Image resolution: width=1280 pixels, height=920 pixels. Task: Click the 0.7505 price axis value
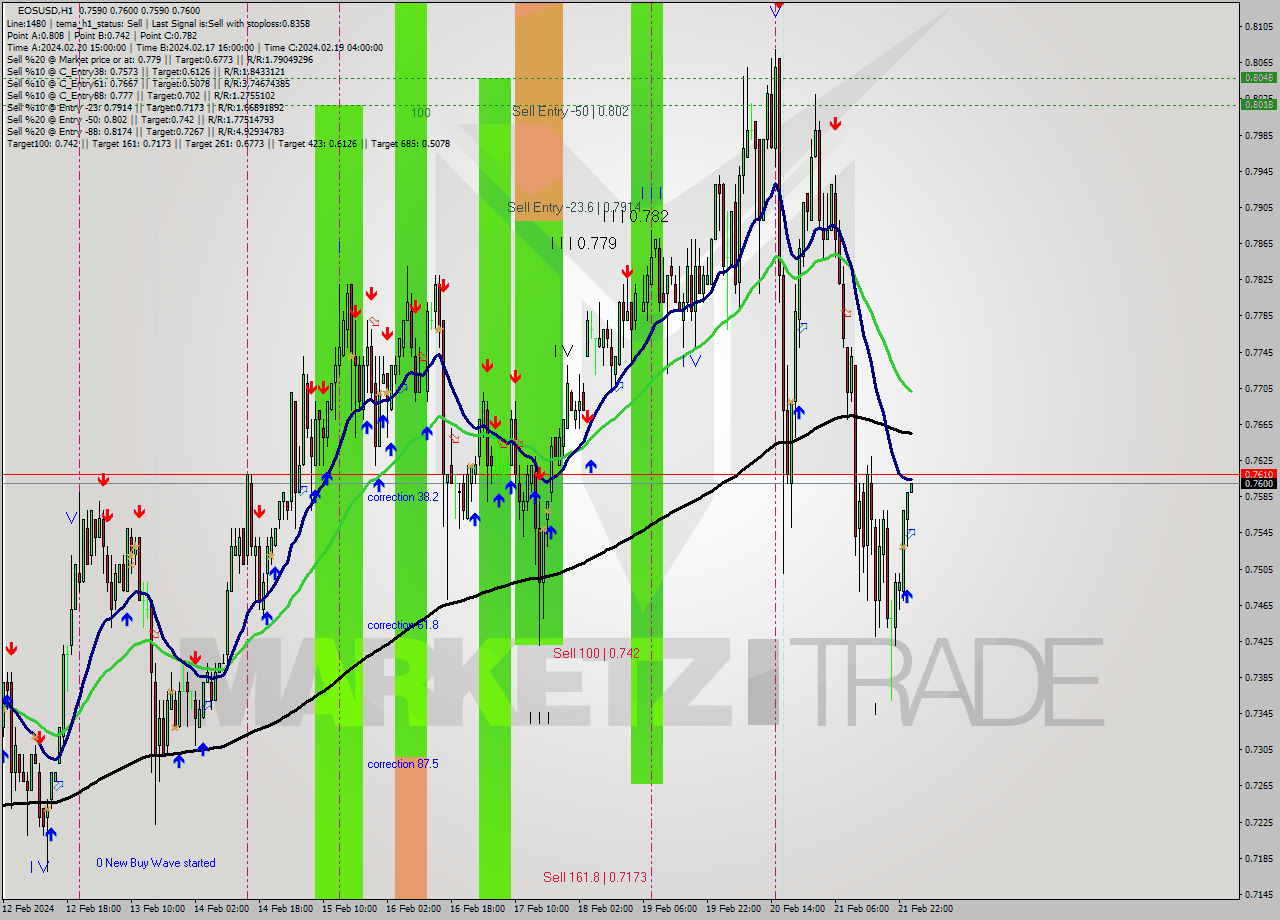tap(1258, 569)
